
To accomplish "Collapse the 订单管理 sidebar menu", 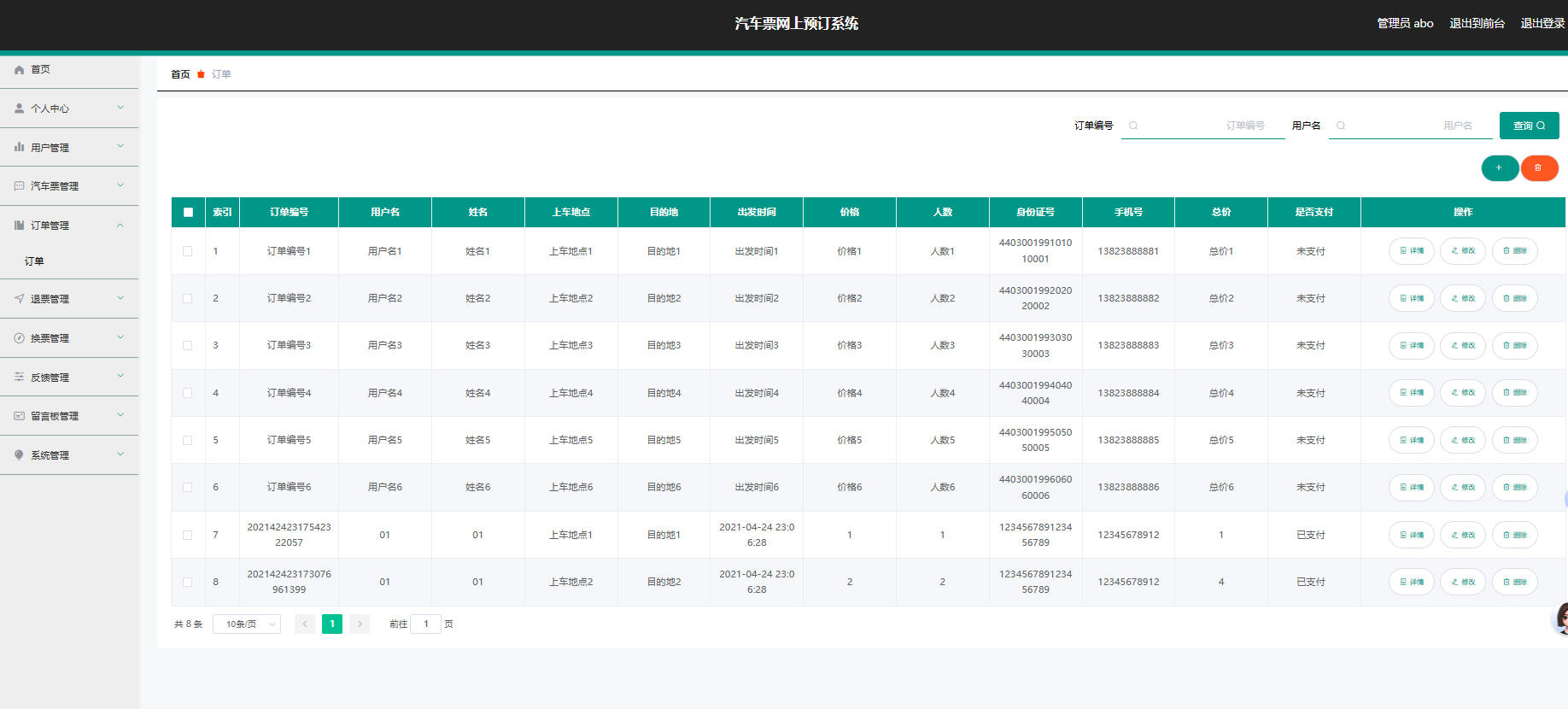I will pos(68,226).
